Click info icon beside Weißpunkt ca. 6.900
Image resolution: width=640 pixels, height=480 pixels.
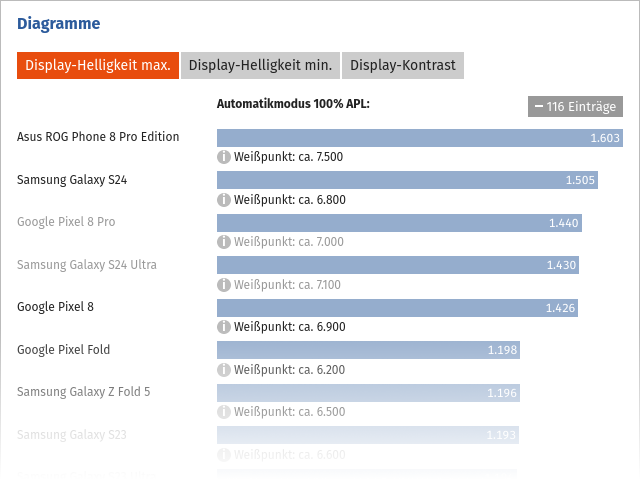click(x=224, y=327)
